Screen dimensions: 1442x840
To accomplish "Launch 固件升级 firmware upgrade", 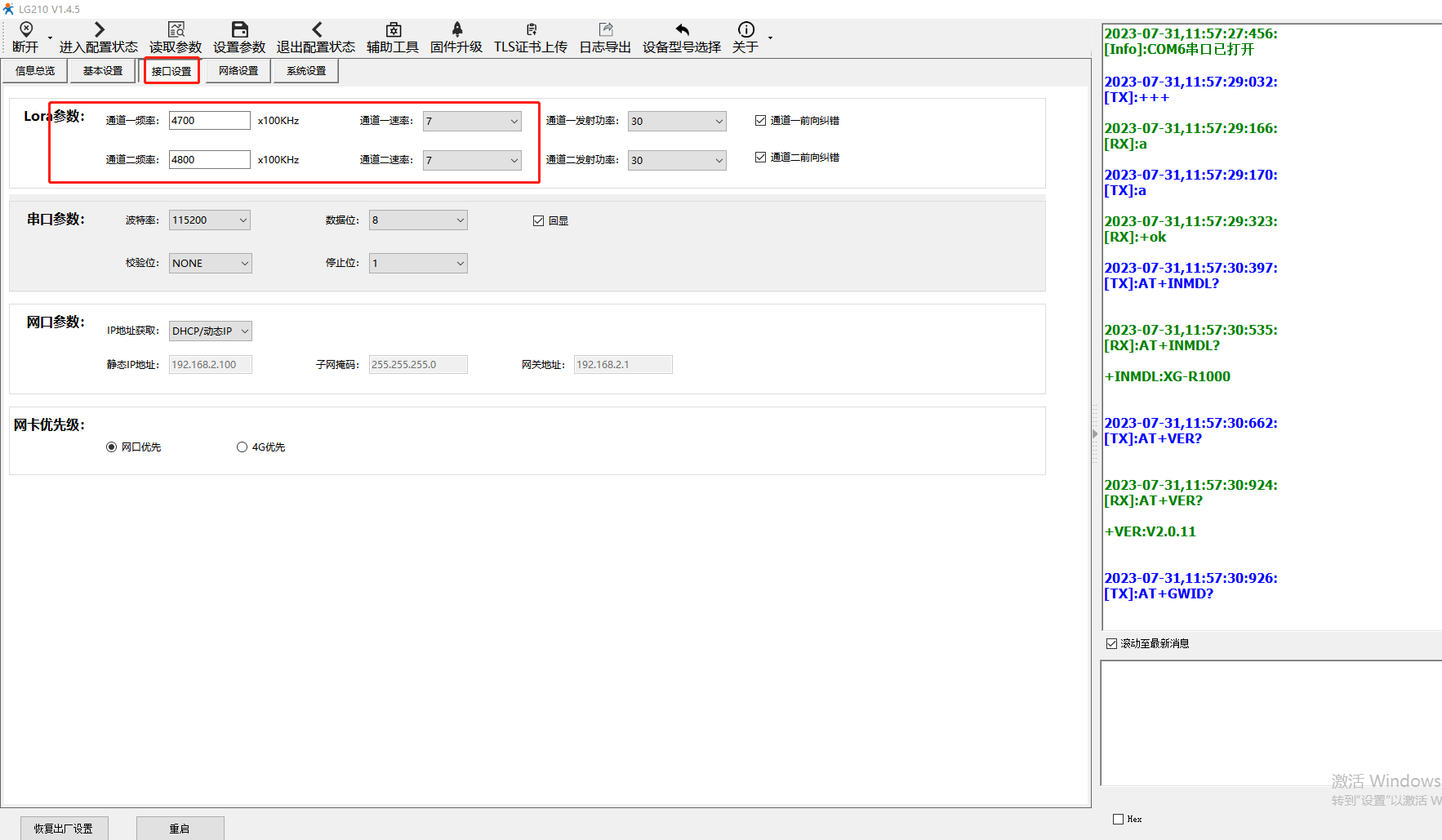I will (x=456, y=30).
